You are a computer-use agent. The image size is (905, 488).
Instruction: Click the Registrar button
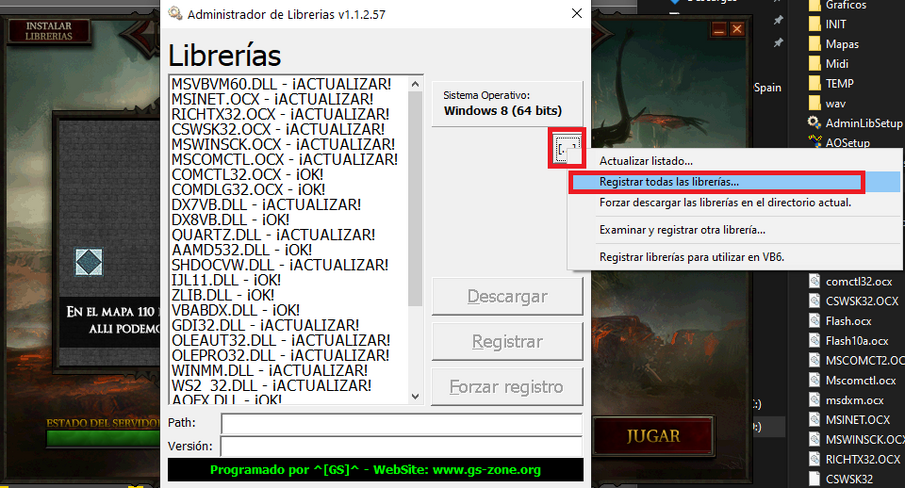507,341
